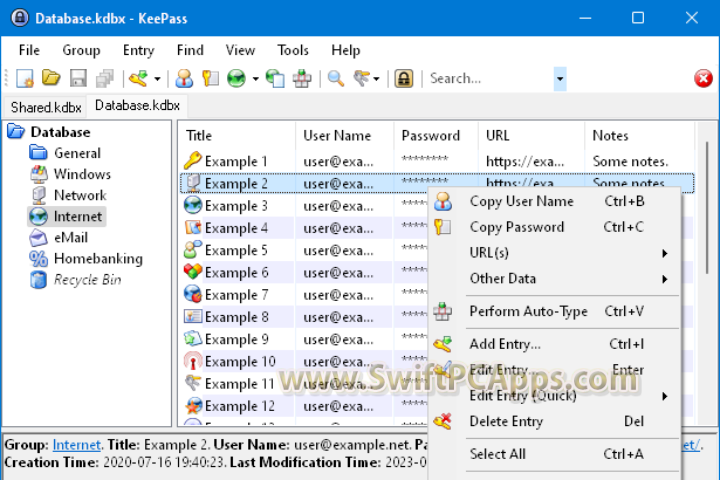This screenshot has width=720, height=480.
Task: Sort by the User Name column header
Action: coord(345,136)
